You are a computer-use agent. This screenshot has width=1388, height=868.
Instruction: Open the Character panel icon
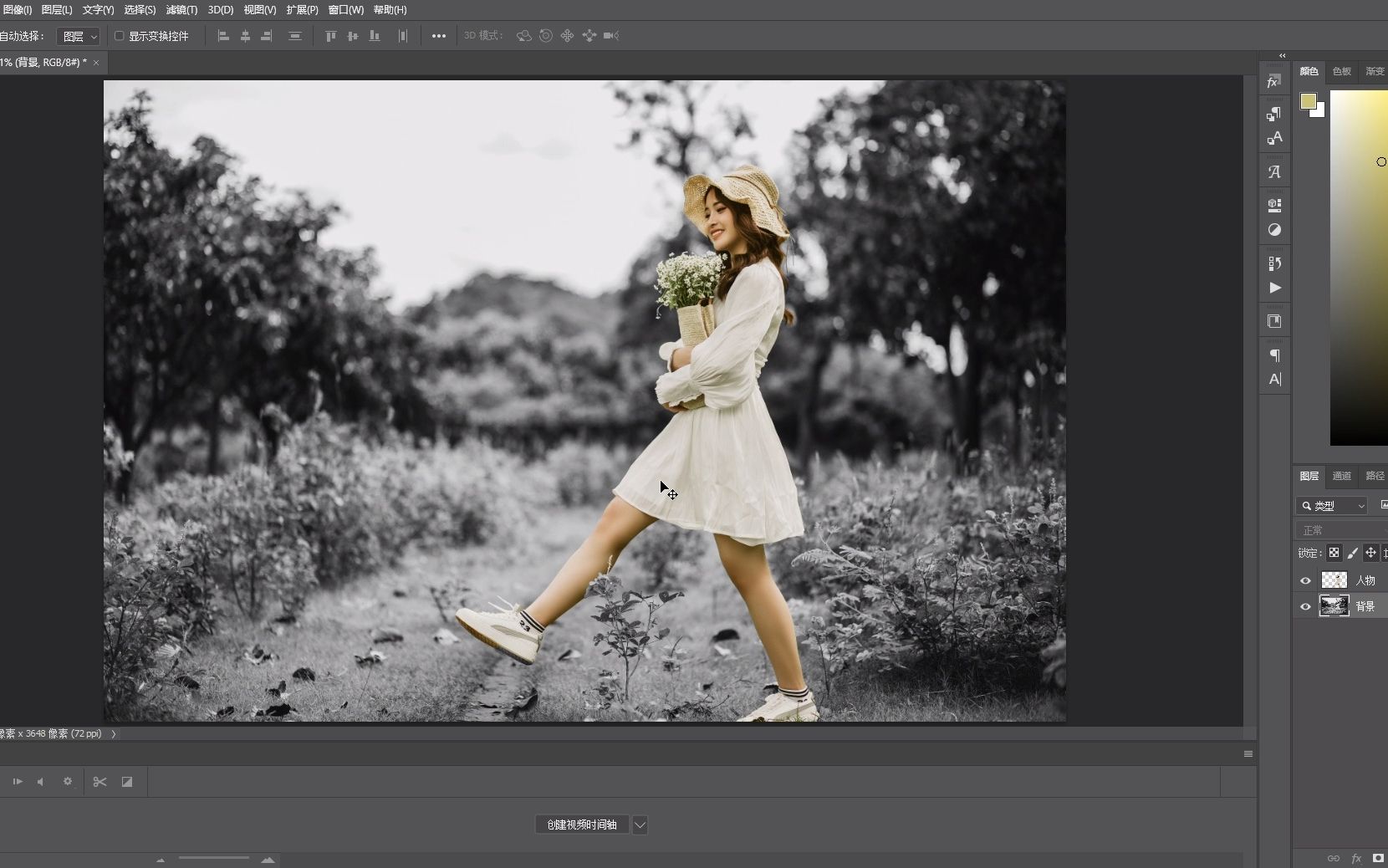1274,379
